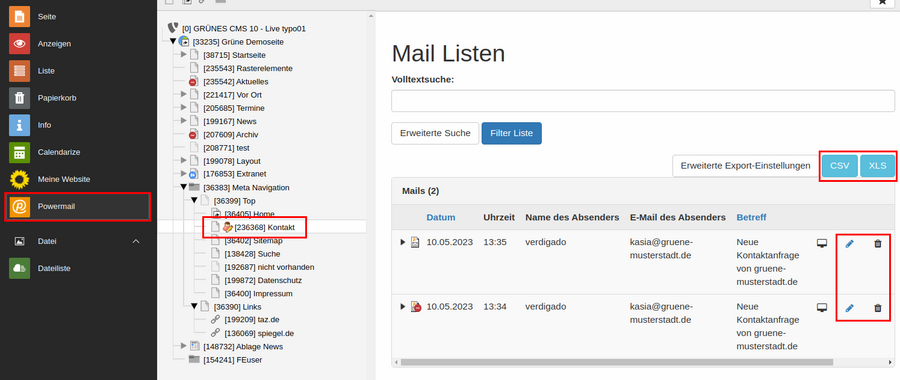Open the Powermail module
This screenshot has width=900, height=380.
click(x=77, y=207)
